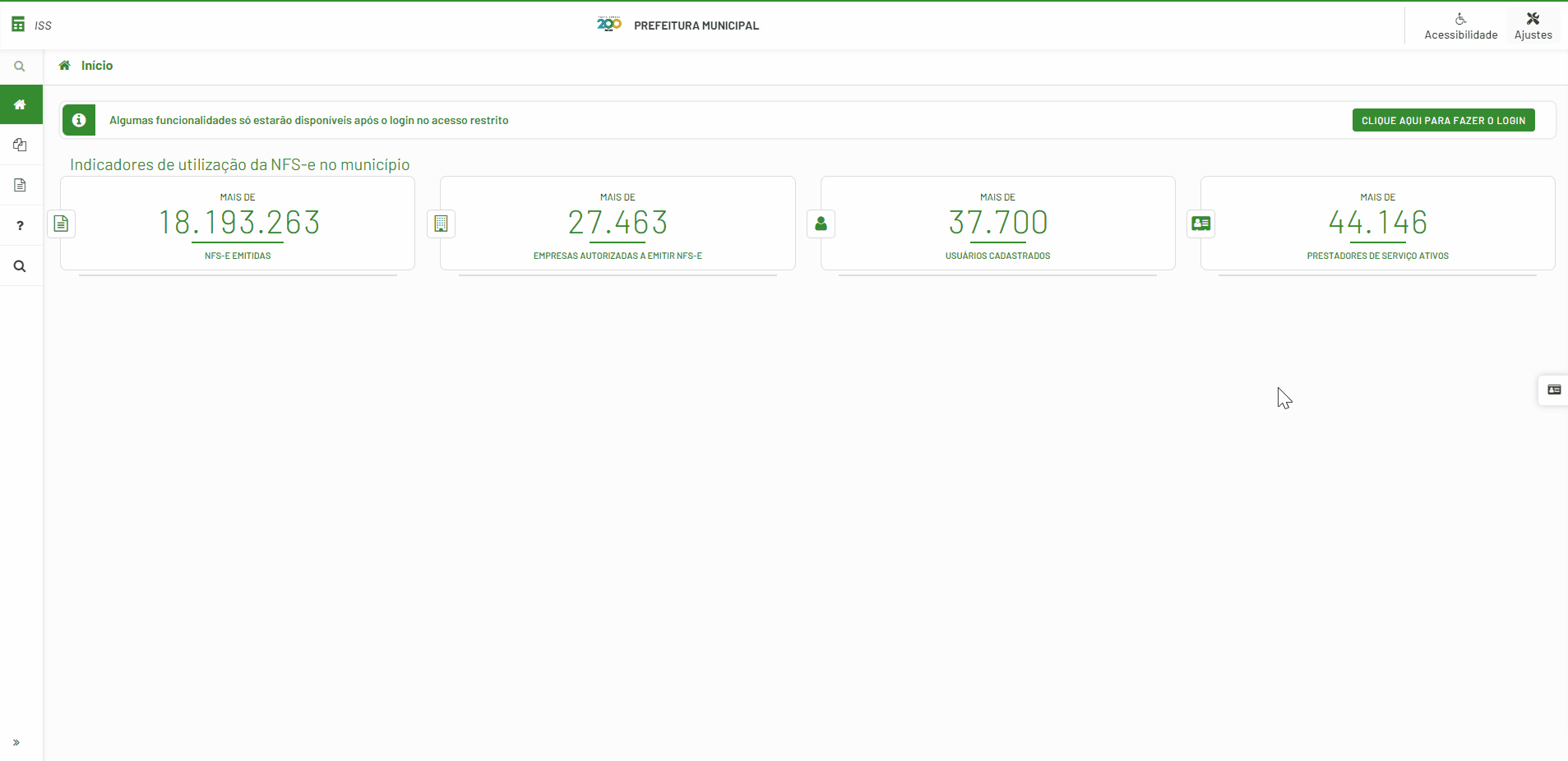Click the person icon on USUÁRIOS CADASTRADOS card
The width and height of the screenshot is (1568, 761).
pos(821,224)
